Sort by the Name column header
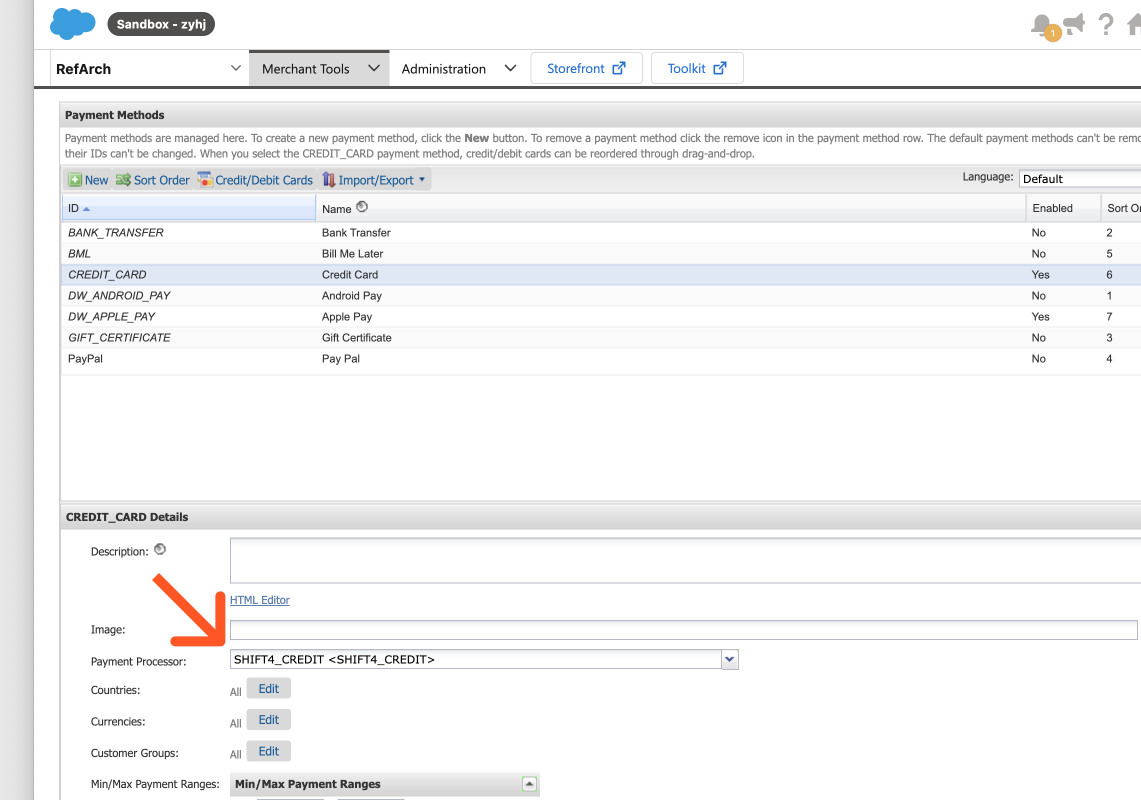The image size is (1141, 800). pos(670,208)
